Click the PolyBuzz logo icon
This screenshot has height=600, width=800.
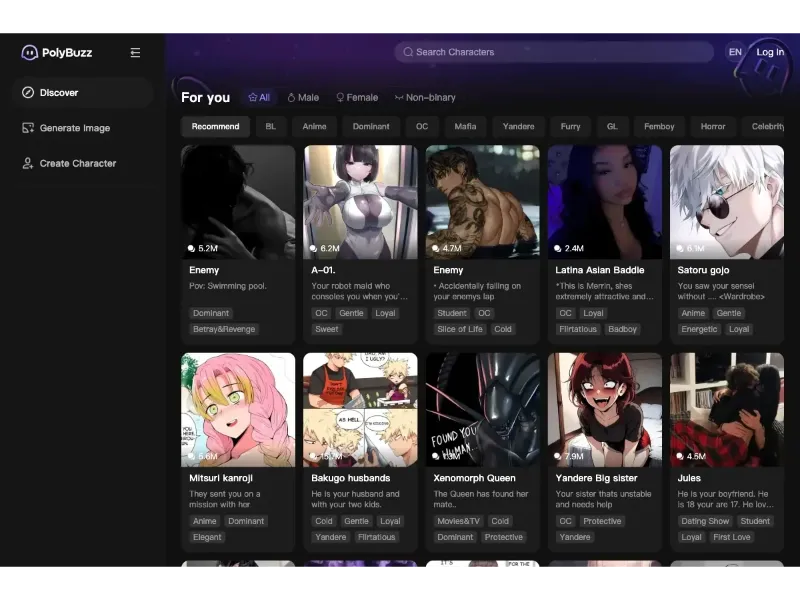(30, 53)
